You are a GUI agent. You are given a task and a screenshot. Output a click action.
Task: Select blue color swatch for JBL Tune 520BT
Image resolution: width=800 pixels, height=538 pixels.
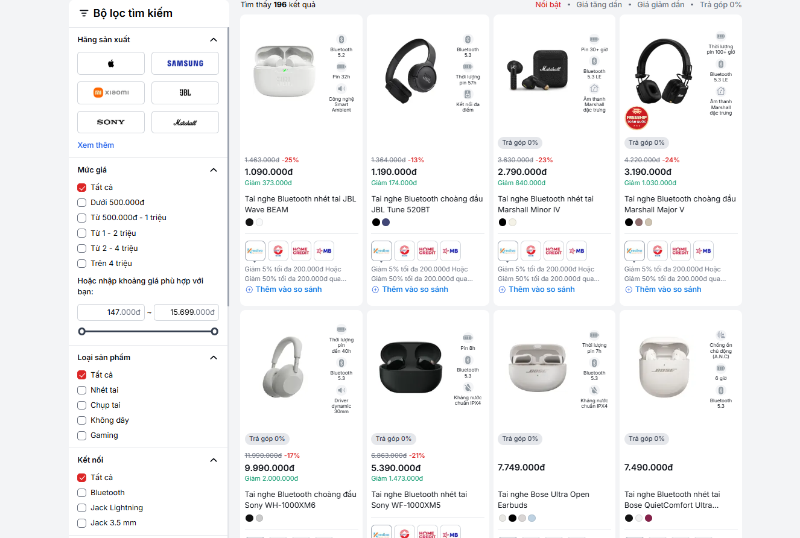click(x=386, y=222)
